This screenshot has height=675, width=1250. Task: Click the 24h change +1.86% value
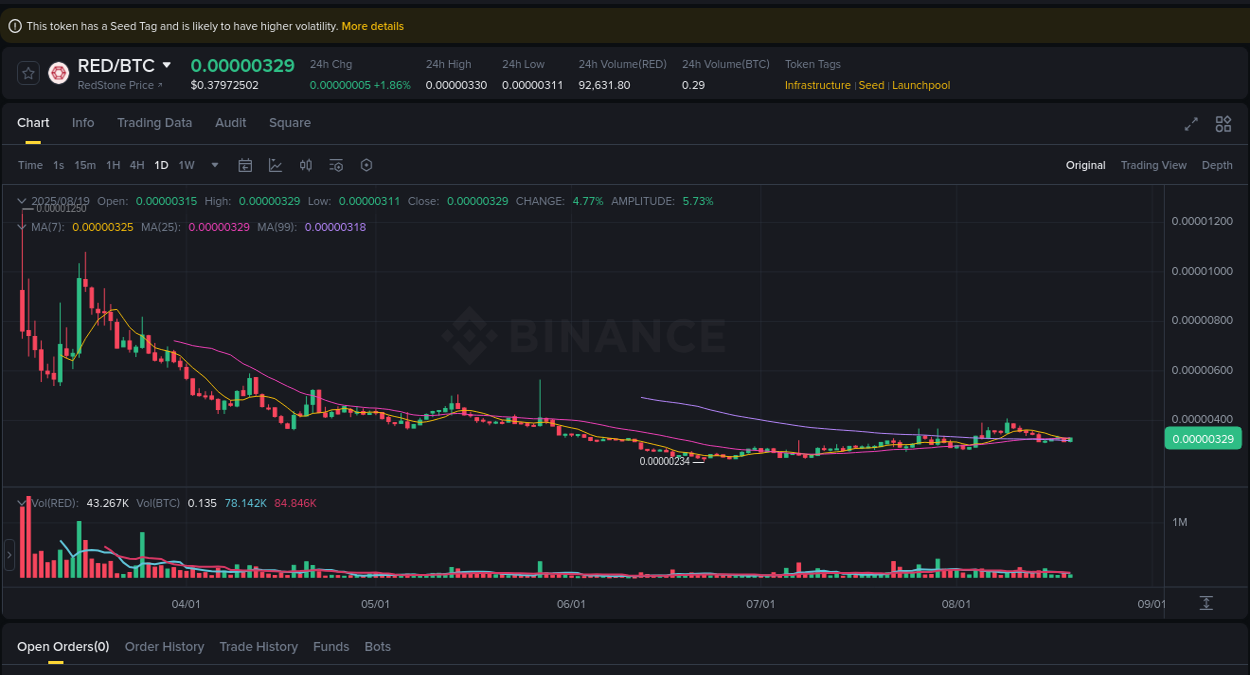pyautogui.click(x=392, y=85)
